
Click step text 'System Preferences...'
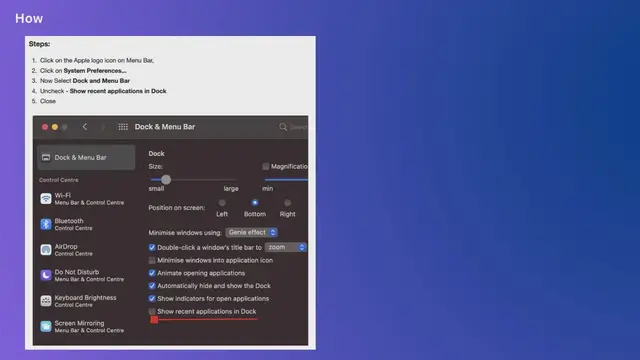(x=95, y=71)
